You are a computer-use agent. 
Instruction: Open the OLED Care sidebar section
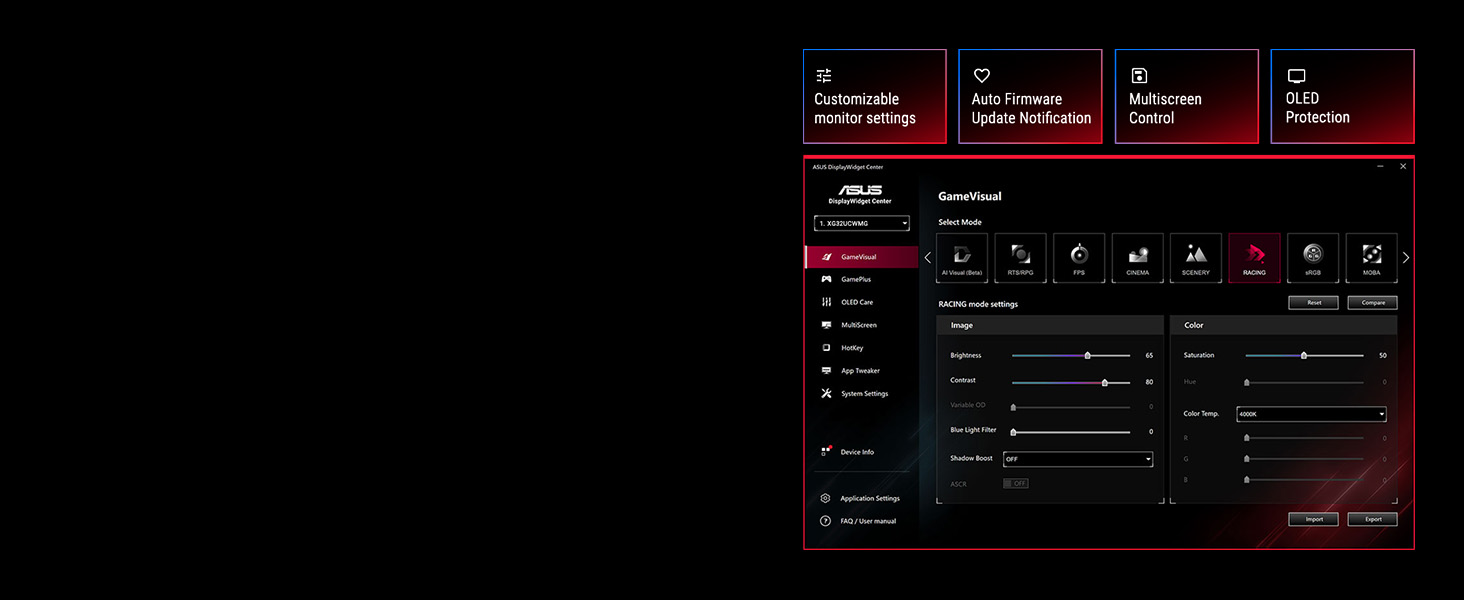click(x=862, y=302)
